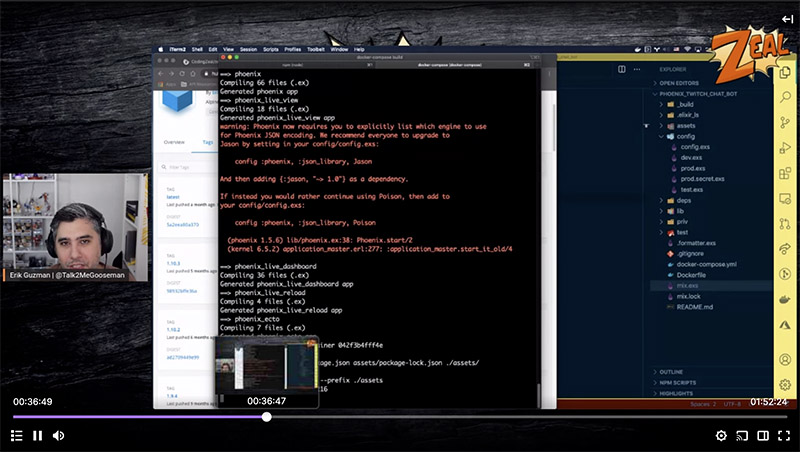Expand the lib folder
Viewport: 800px width, 452px height.
click(680, 211)
